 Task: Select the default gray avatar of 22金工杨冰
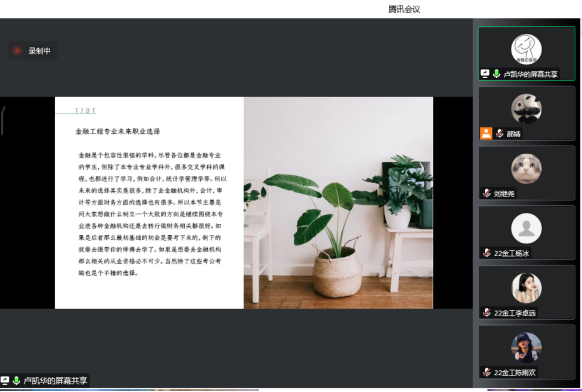tap(526, 228)
